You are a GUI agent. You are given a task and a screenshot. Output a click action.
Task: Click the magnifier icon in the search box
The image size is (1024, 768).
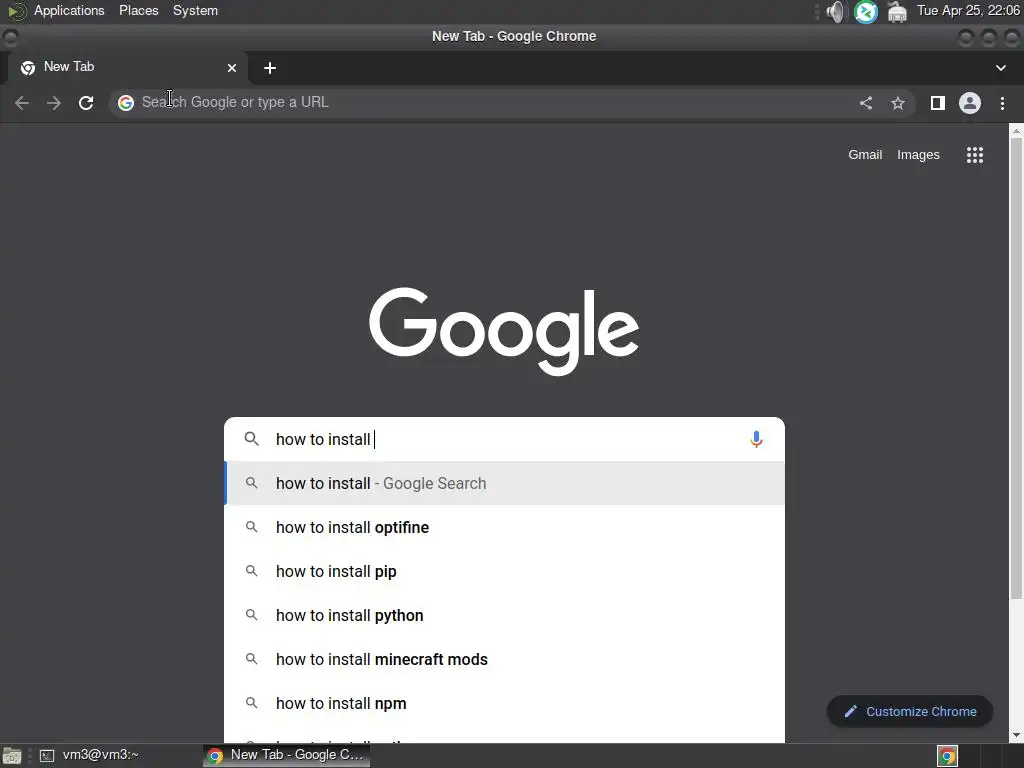(251, 439)
